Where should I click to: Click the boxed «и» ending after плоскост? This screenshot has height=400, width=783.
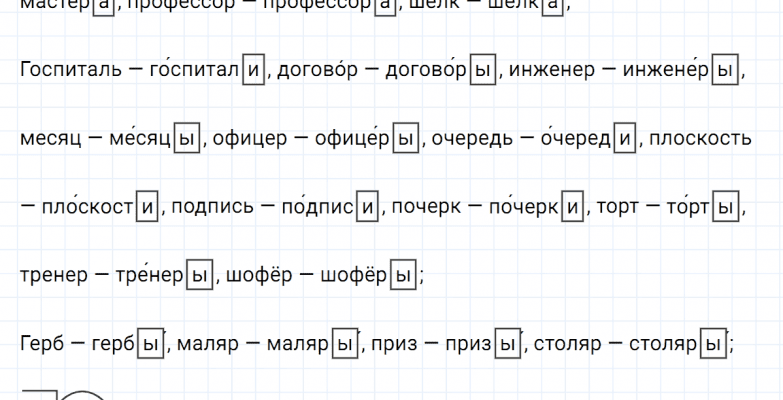[148, 209]
